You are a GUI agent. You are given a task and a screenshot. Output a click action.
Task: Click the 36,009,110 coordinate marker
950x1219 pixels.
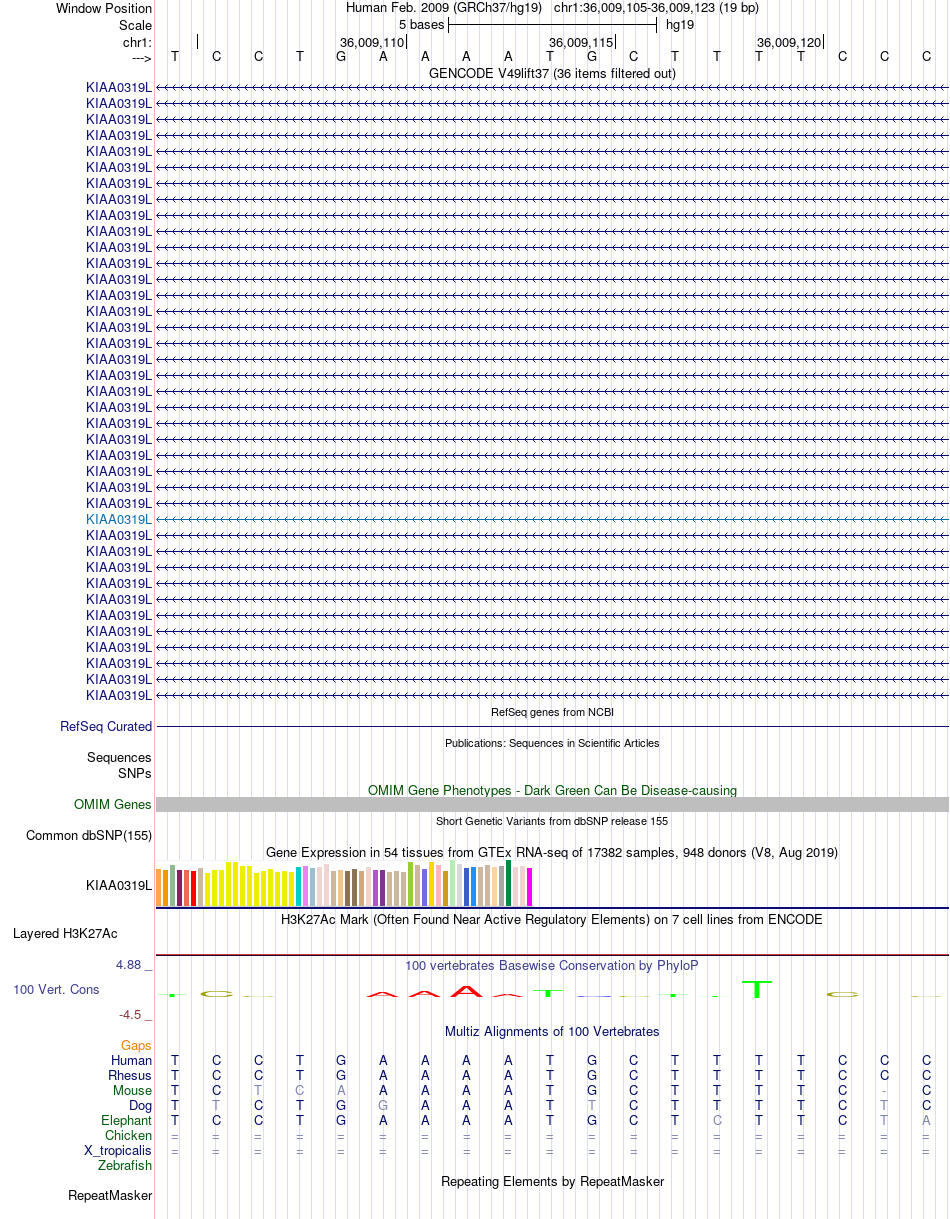click(x=372, y=42)
